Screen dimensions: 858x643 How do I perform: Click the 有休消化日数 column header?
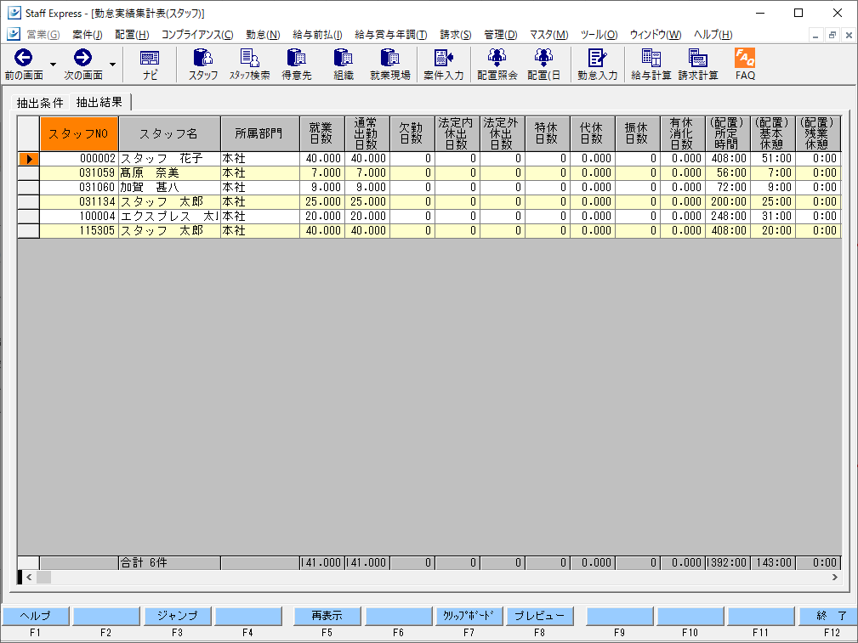coord(682,134)
